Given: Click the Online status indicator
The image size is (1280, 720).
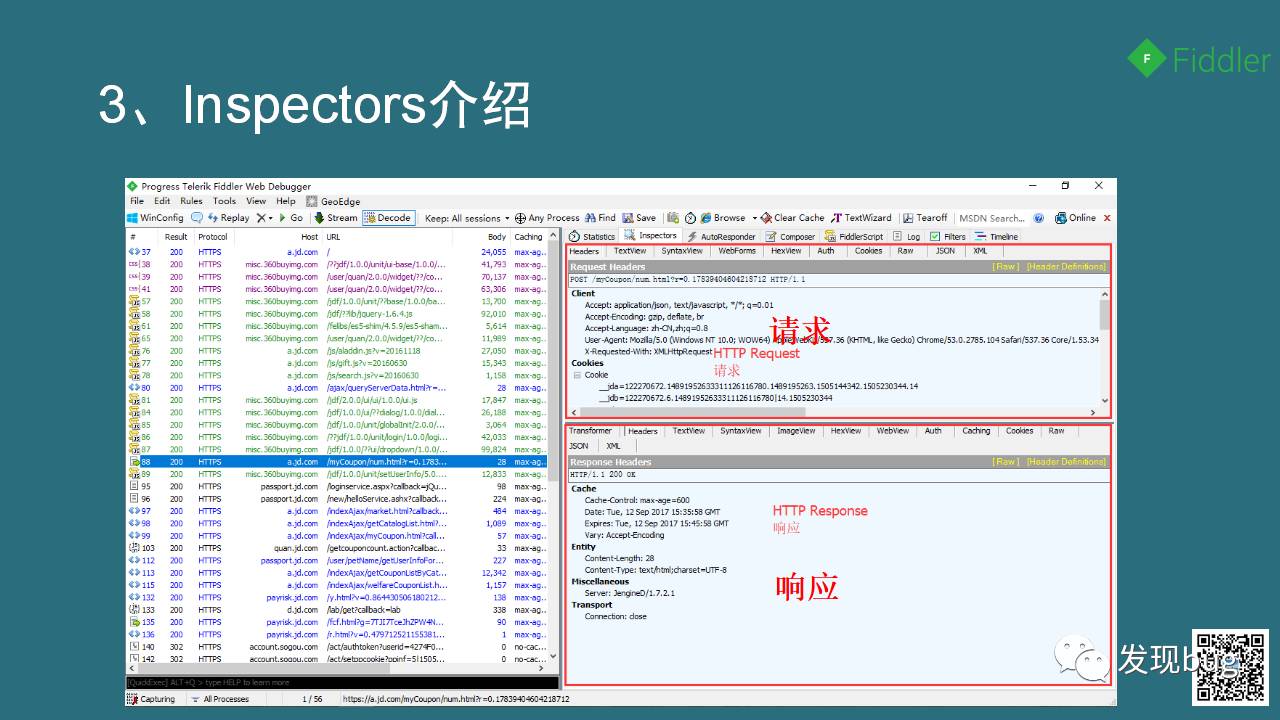Looking at the screenshot, I should coord(1075,218).
